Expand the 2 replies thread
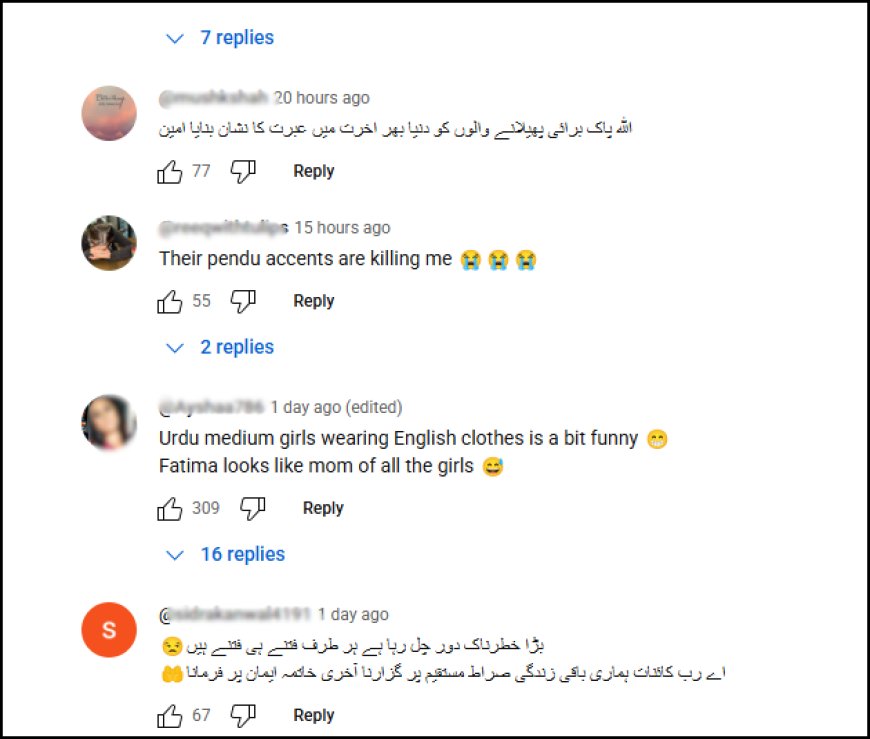This screenshot has height=739, width=870. coord(220,347)
